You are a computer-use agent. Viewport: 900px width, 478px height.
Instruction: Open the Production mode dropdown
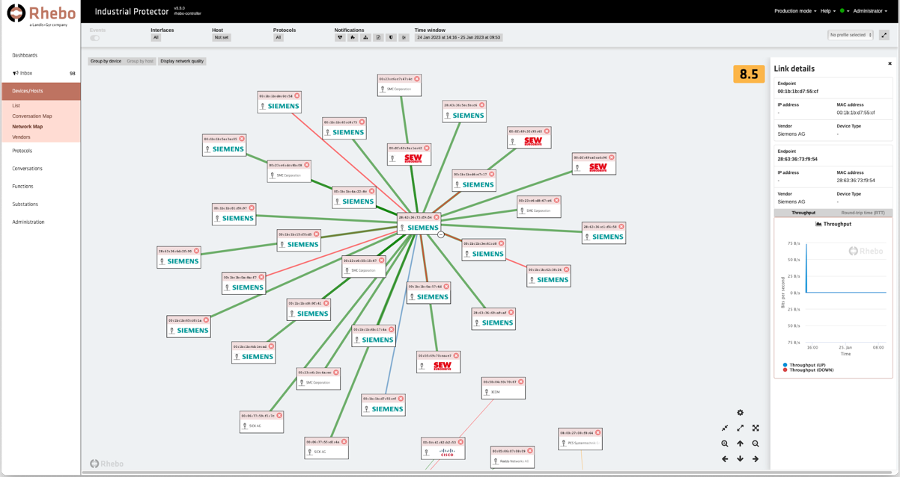click(796, 11)
